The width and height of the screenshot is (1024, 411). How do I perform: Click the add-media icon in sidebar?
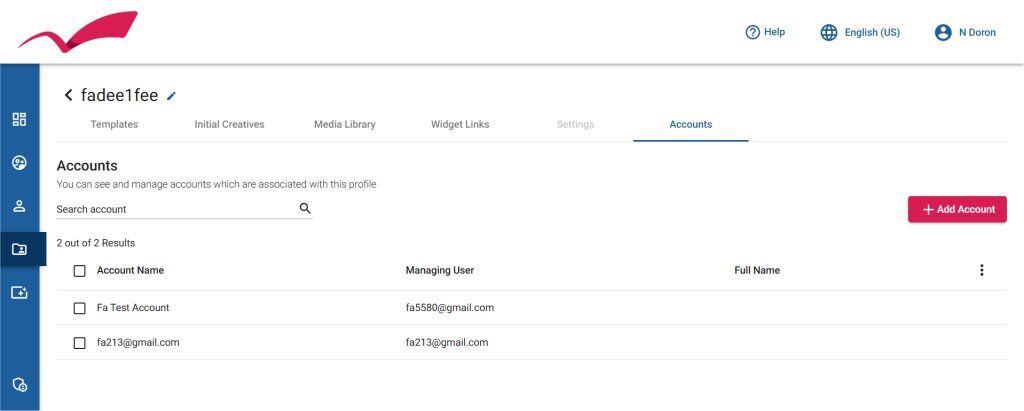[19, 292]
